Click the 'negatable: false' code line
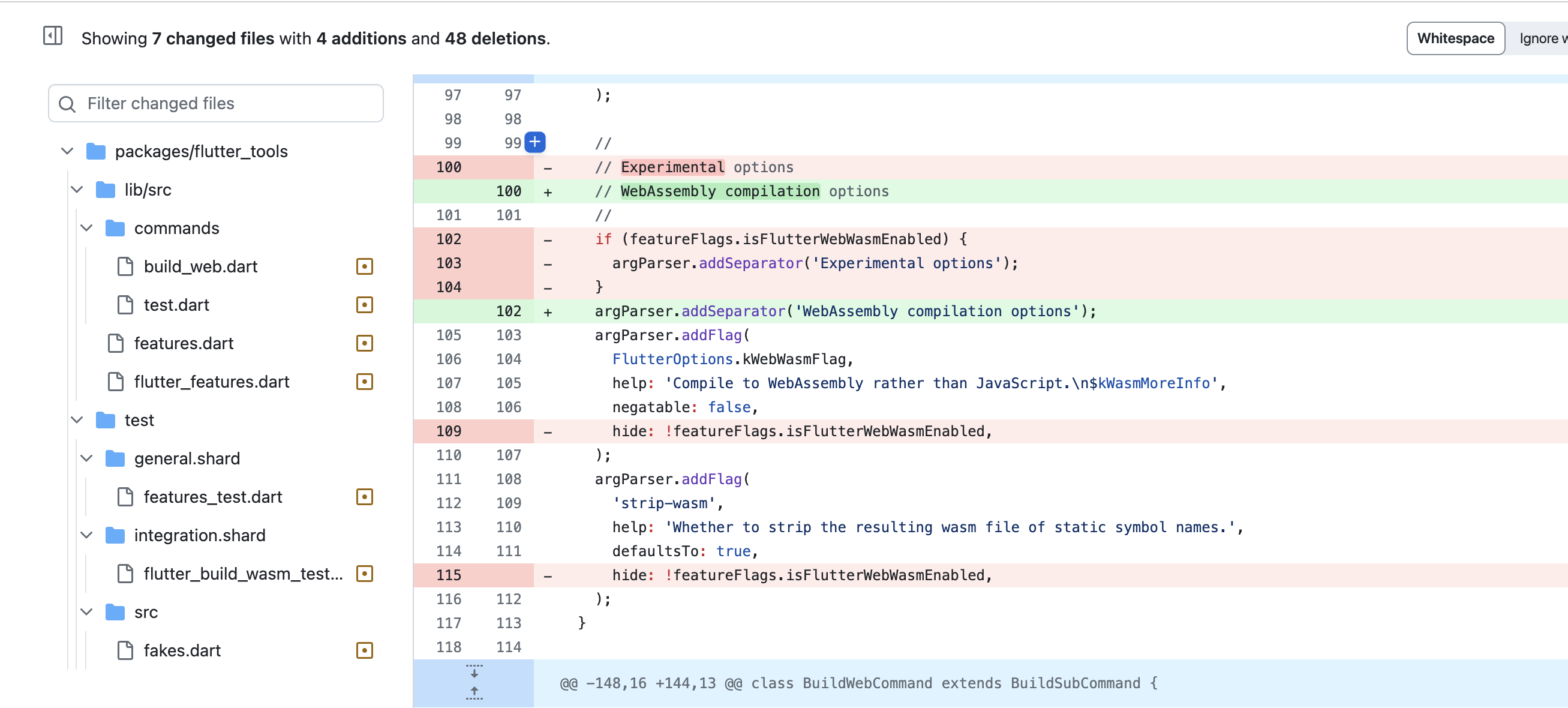This screenshot has width=1568, height=708. pyautogui.click(x=686, y=407)
